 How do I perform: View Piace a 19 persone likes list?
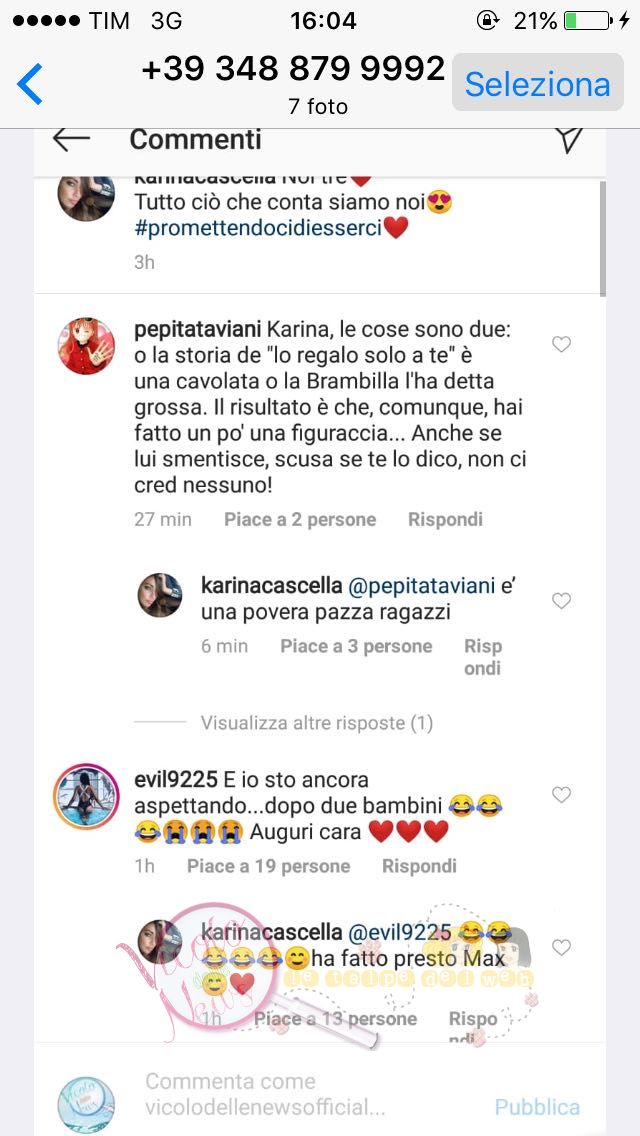click(x=268, y=866)
